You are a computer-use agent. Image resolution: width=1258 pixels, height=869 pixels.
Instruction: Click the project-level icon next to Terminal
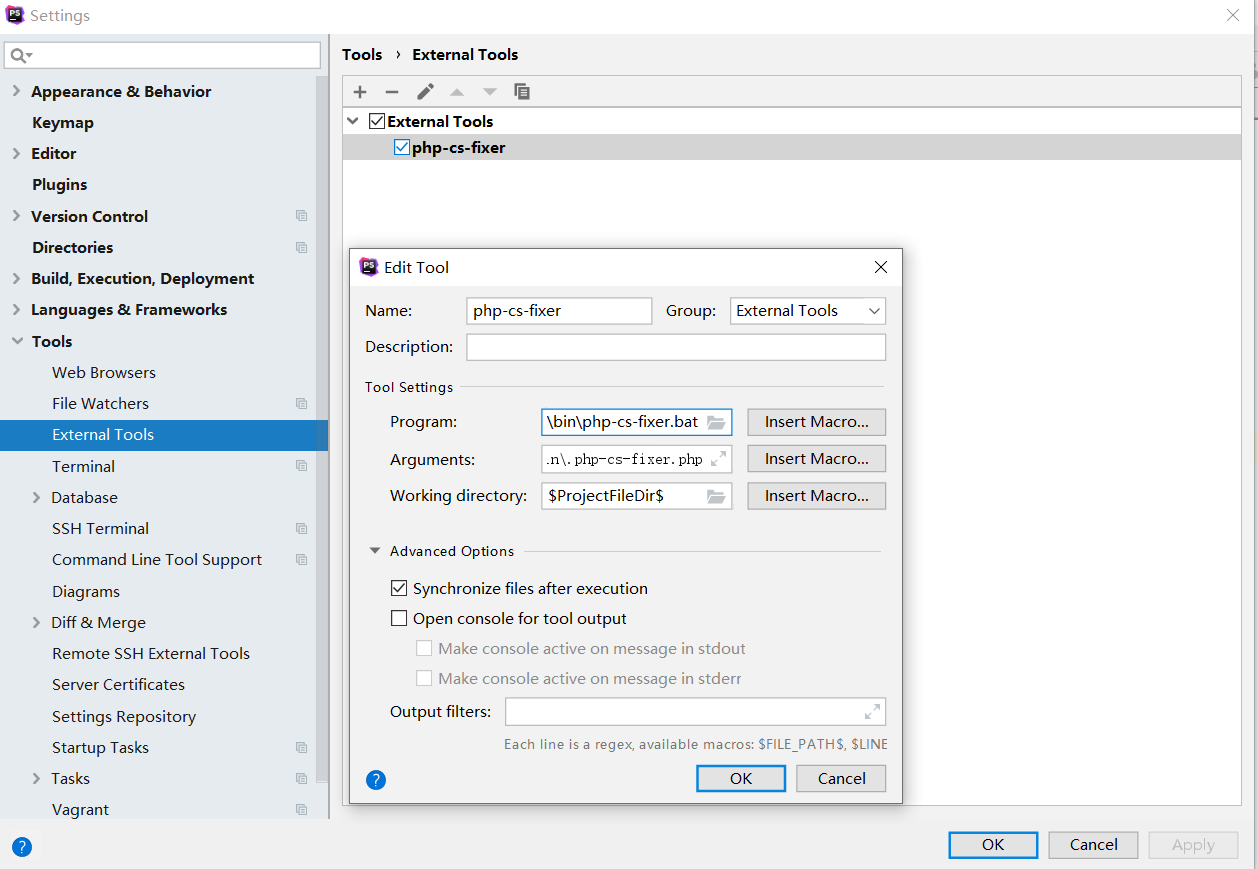click(x=302, y=466)
